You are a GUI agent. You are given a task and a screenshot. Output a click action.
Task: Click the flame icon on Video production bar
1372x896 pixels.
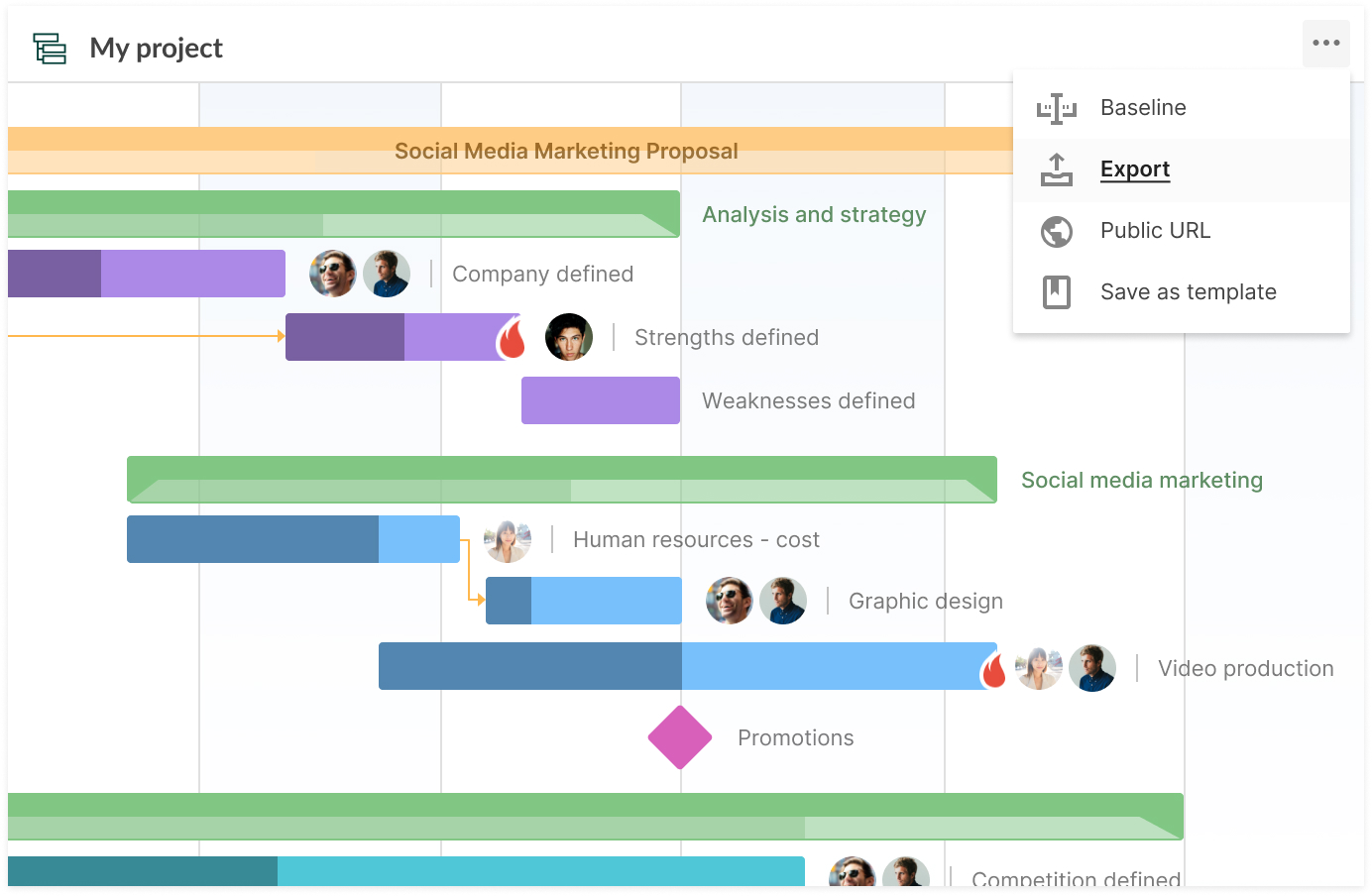(994, 670)
